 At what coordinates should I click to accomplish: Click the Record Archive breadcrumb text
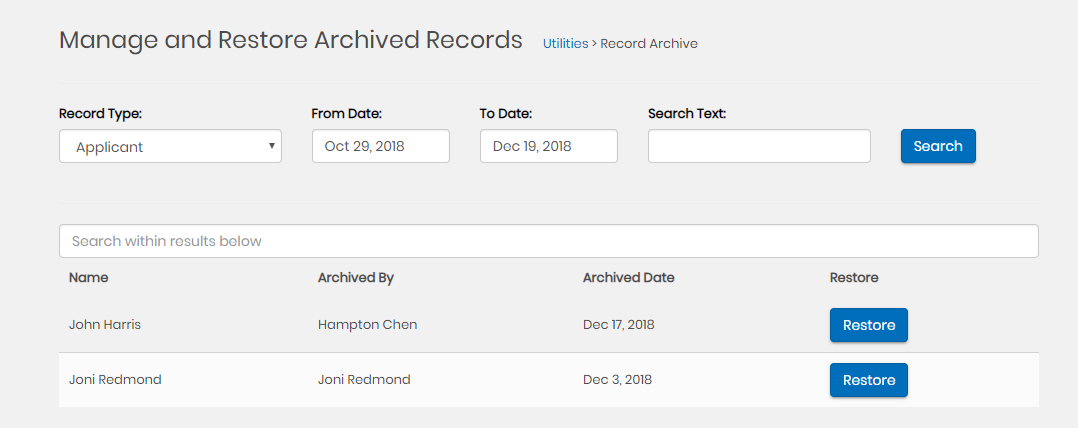(x=649, y=43)
